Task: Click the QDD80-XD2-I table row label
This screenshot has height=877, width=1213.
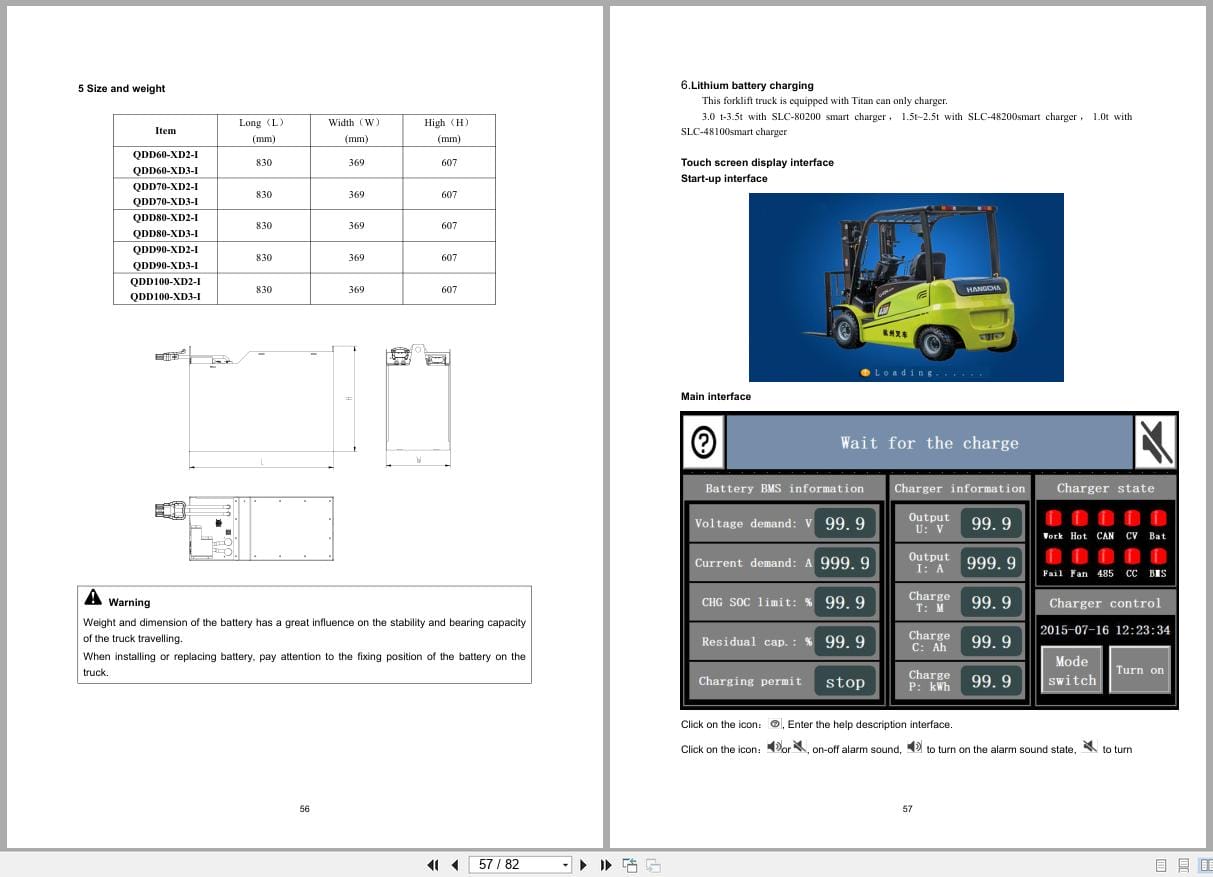Action: coord(165,218)
